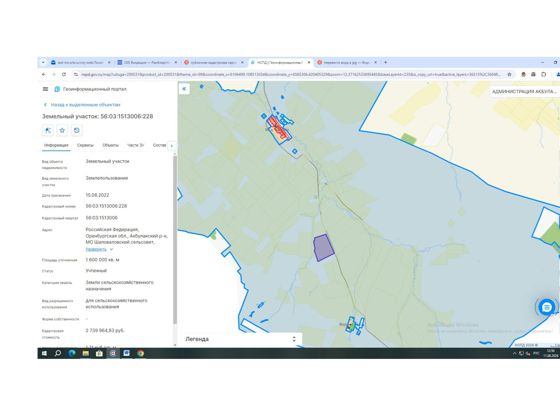This screenshot has height=396, width=560.
Task: Select the Части ЗУ tab
Action: pyautogui.click(x=135, y=145)
